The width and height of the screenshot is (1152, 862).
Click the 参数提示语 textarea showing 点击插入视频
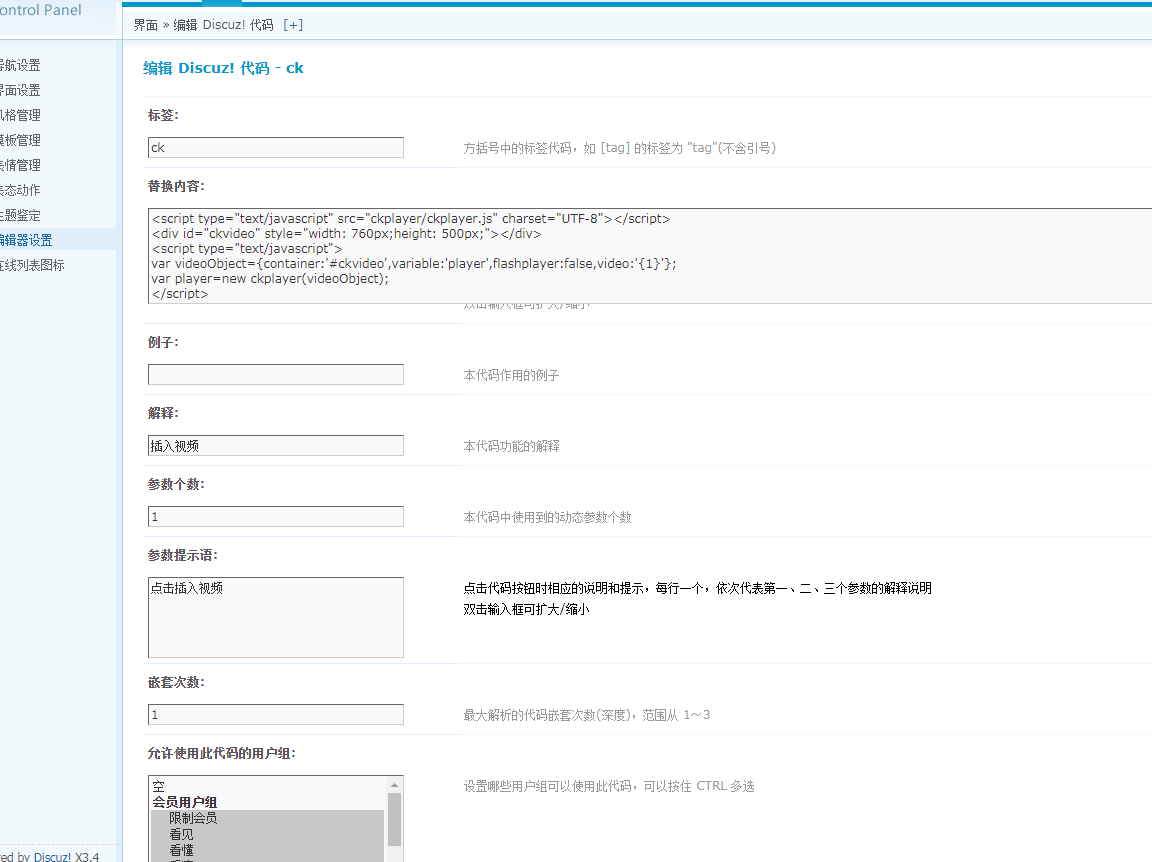tap(275, 615)
